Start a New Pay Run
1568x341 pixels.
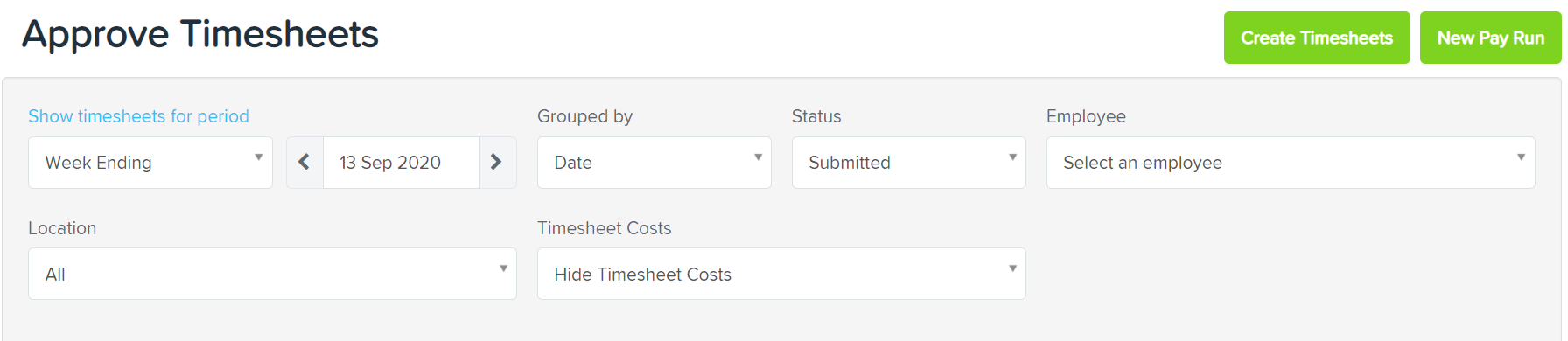click(x=1491, y=38)
